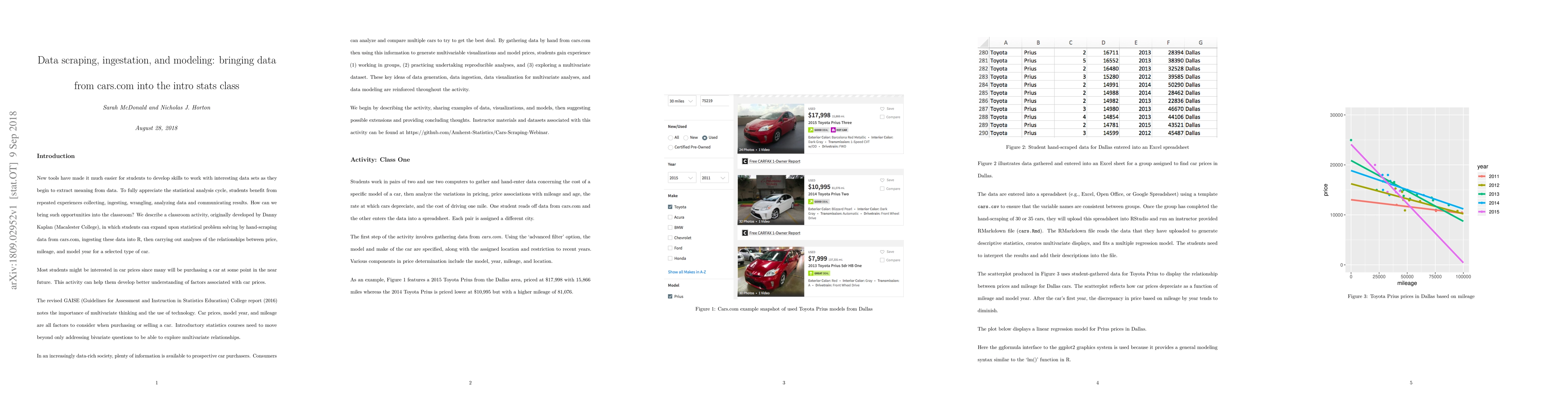Check the Acura make checkbox
The width and height of the screenshot is (1568, 406).
670,217
